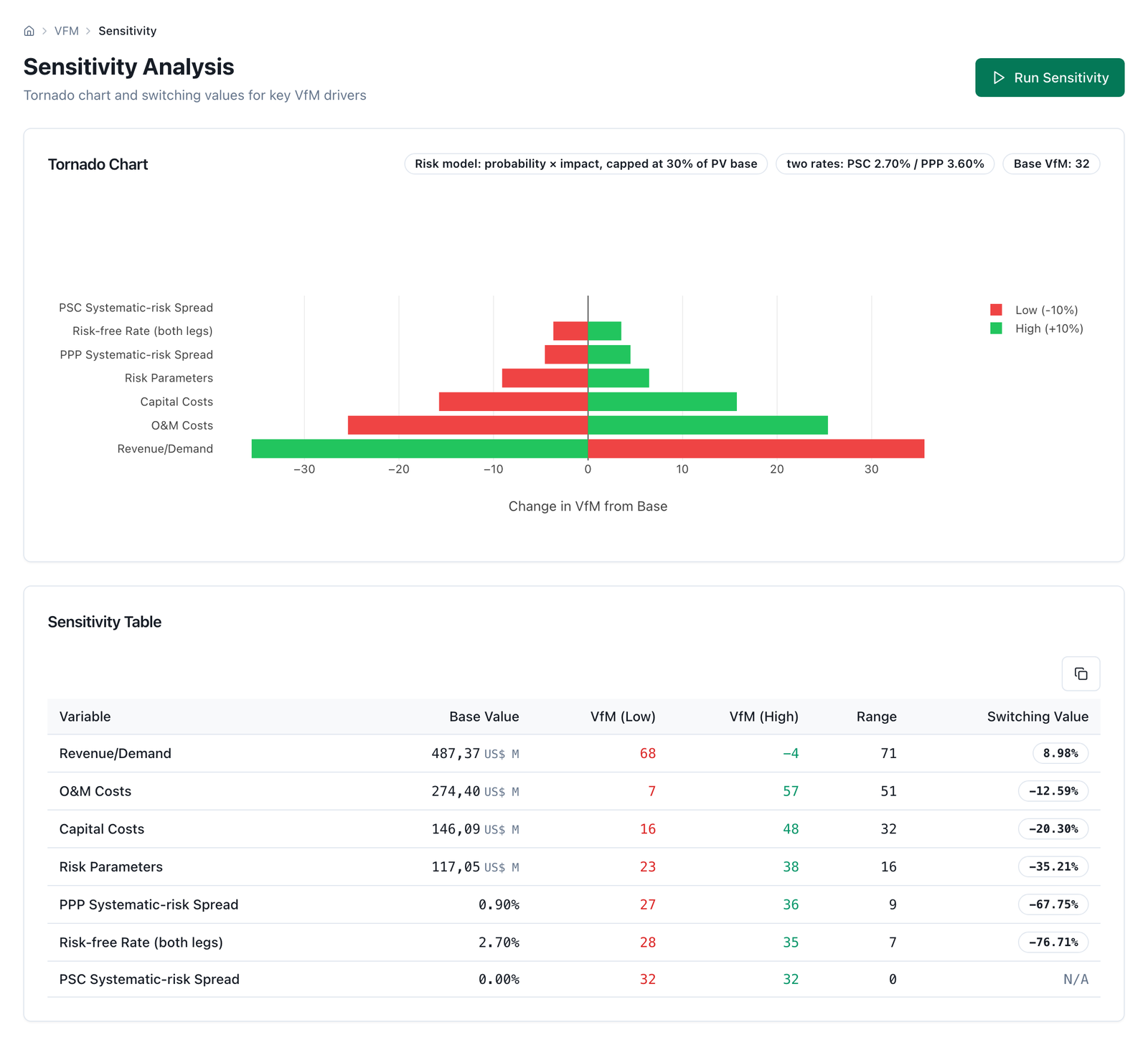Select Range value 16 for Risk Parameters

[888, 866]
